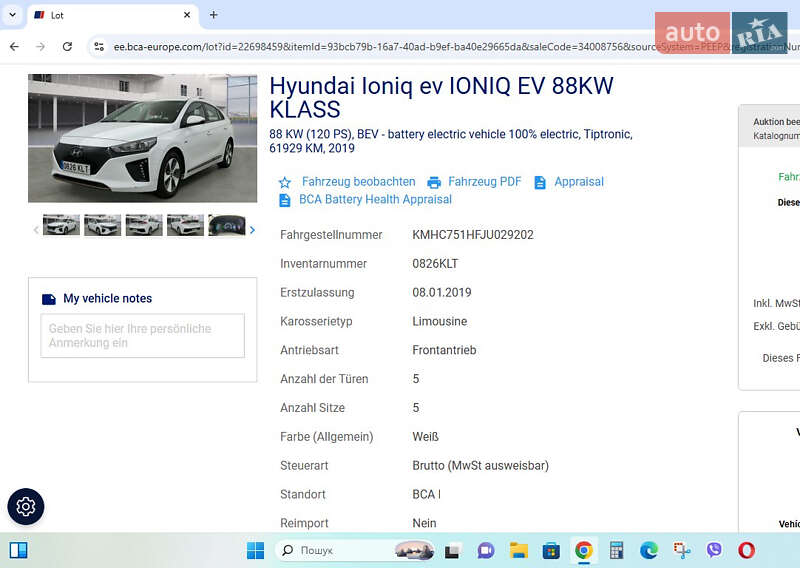This screenshot has height=568, width=800.
Task: Click the main white Hyundai Ioniq photo
Action: [142, 138]
